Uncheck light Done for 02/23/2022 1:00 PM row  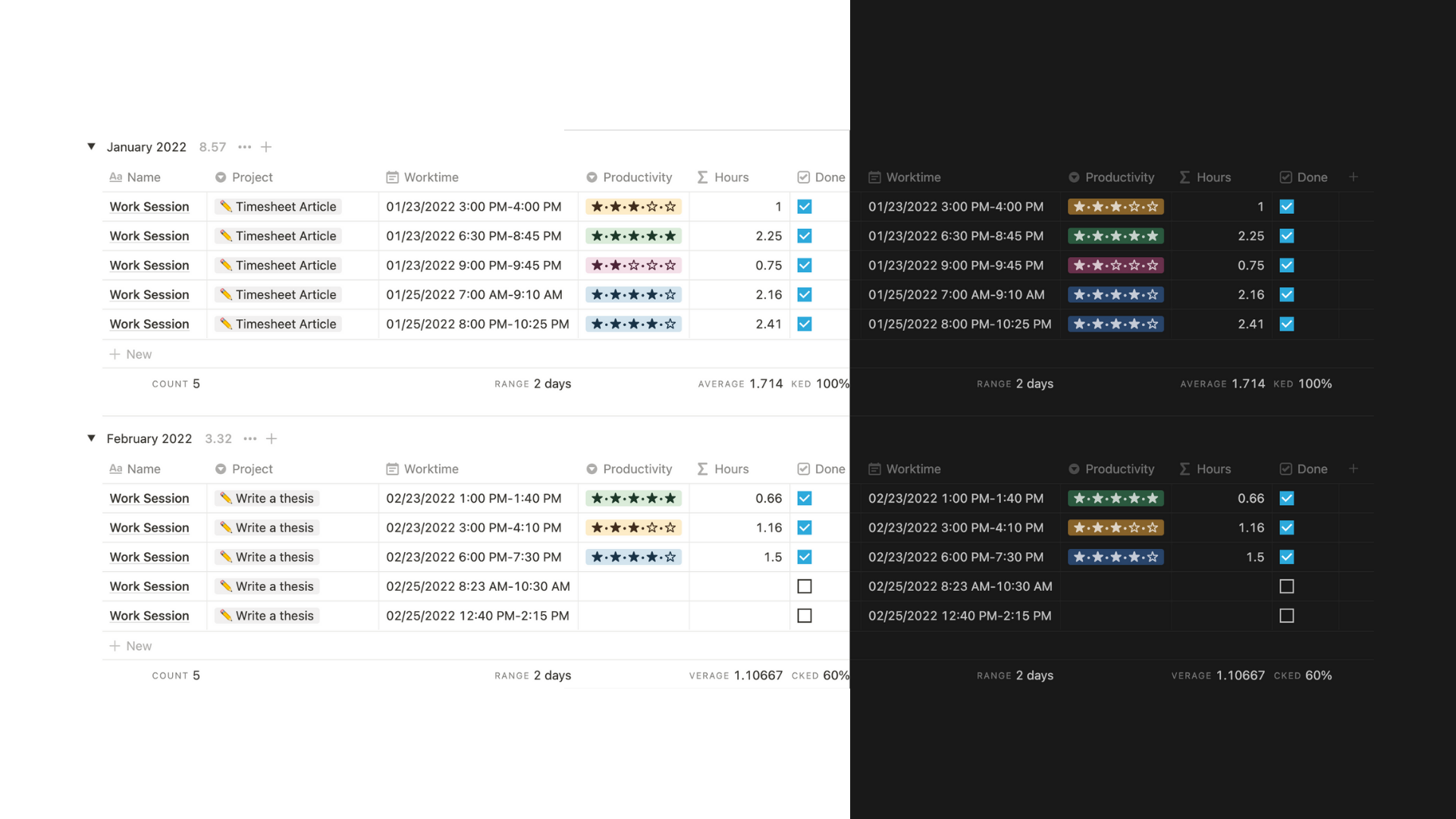(x=805, y=498)
